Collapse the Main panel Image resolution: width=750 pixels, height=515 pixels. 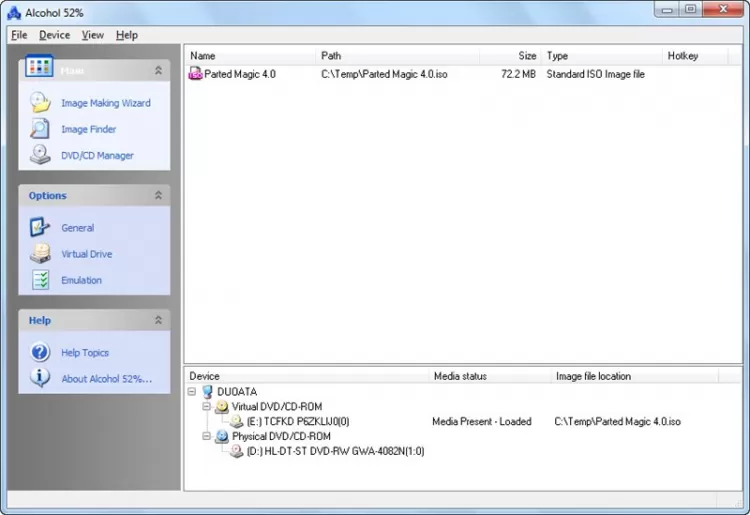(x=158, y=70)
